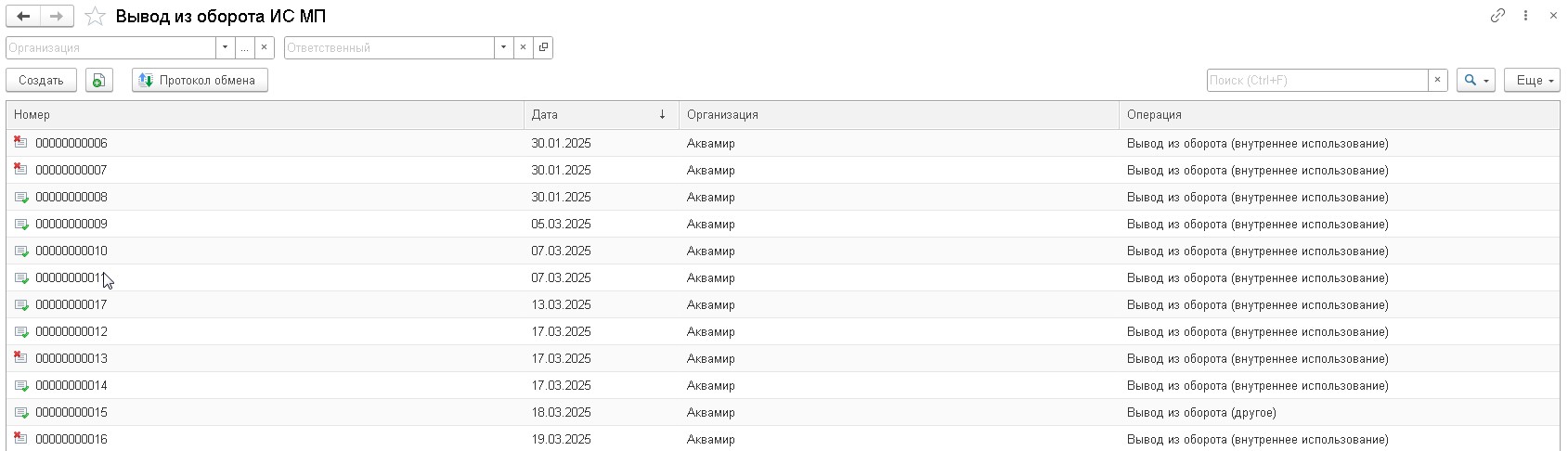
Task: Open the Ответственный field in a separate window
Action: [x=543, y=47]
